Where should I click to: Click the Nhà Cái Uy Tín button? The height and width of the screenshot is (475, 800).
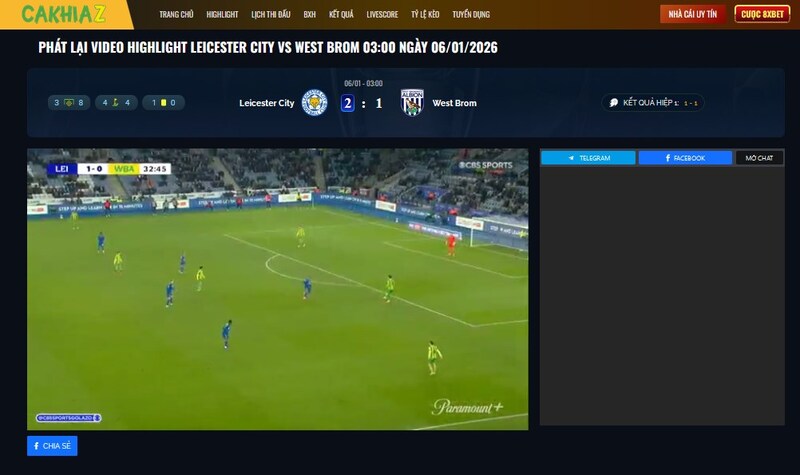click(x=693, y=15)
